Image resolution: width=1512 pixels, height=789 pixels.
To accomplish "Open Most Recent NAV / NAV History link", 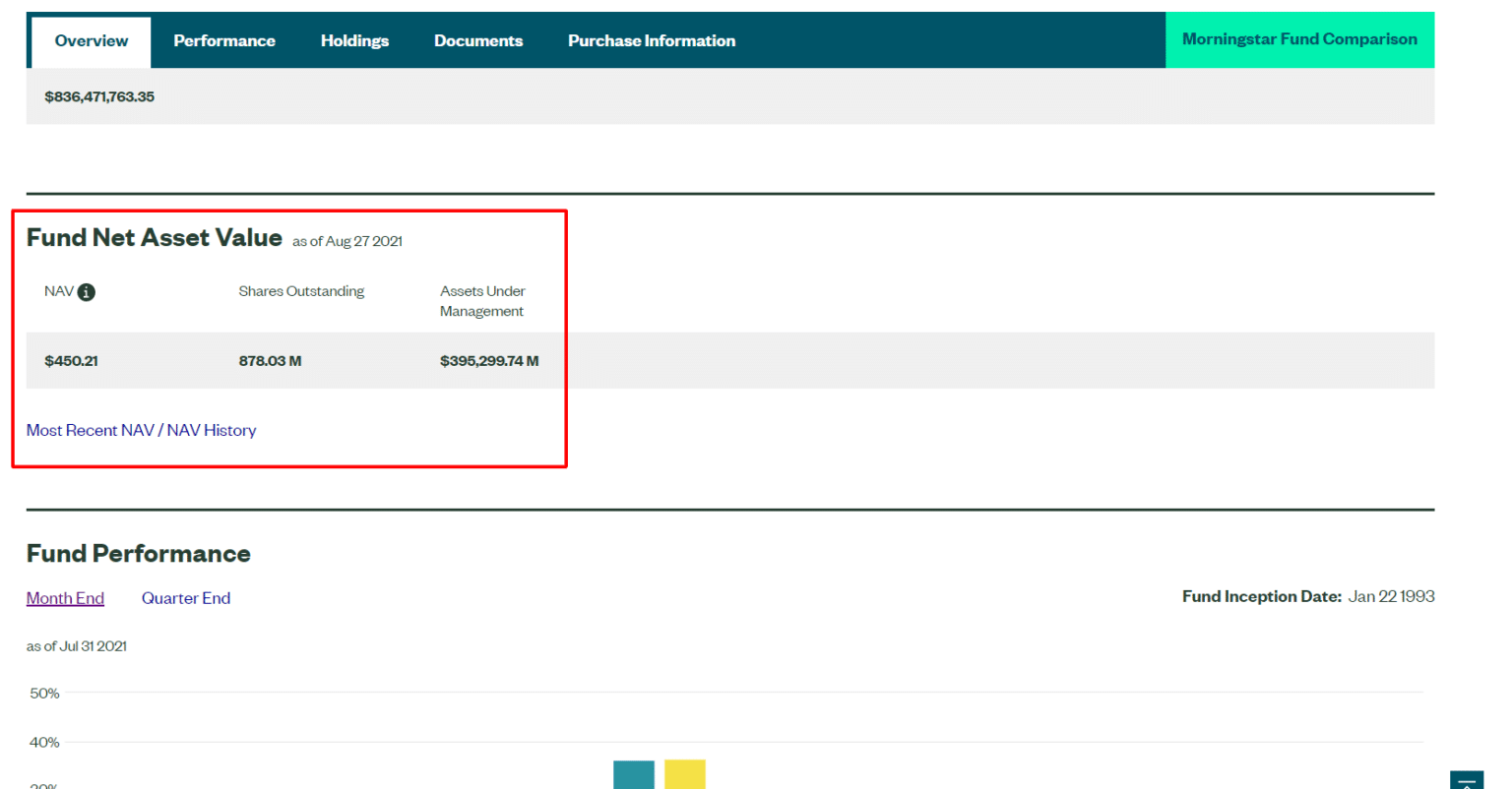I will tap(141, 431).
